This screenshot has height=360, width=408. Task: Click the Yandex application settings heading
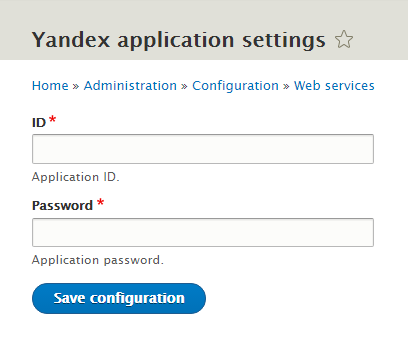point(179,40)
